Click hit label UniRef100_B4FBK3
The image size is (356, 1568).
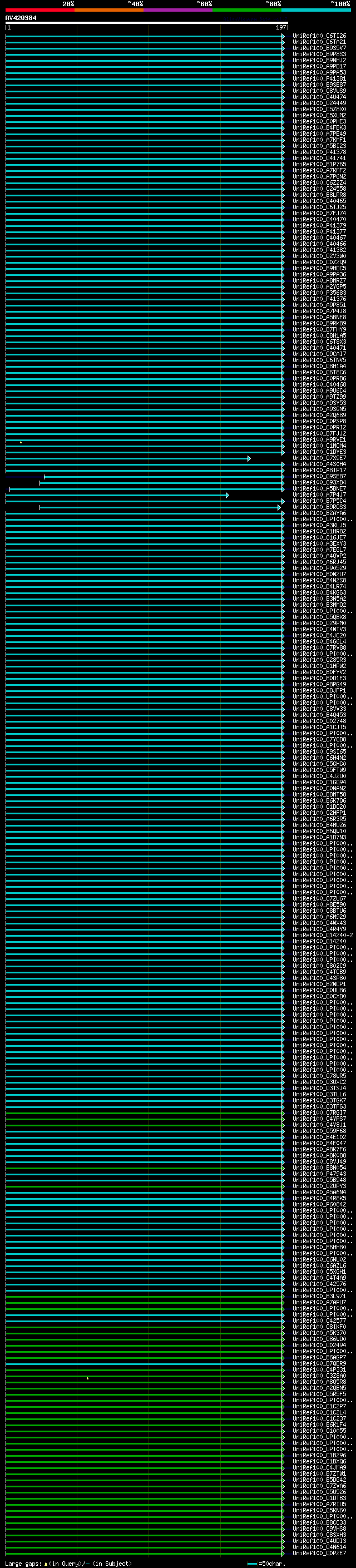coord(319,128)
